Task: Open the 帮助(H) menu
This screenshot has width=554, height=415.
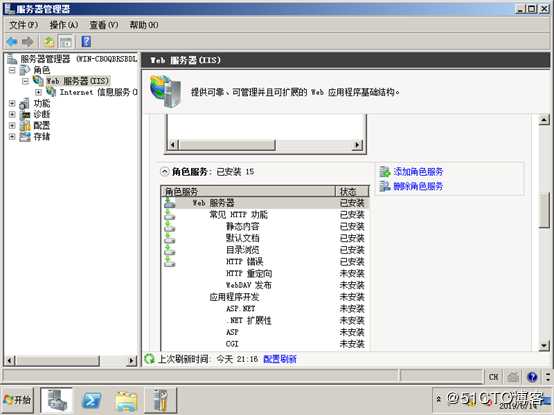Action: tap(144, 25)
